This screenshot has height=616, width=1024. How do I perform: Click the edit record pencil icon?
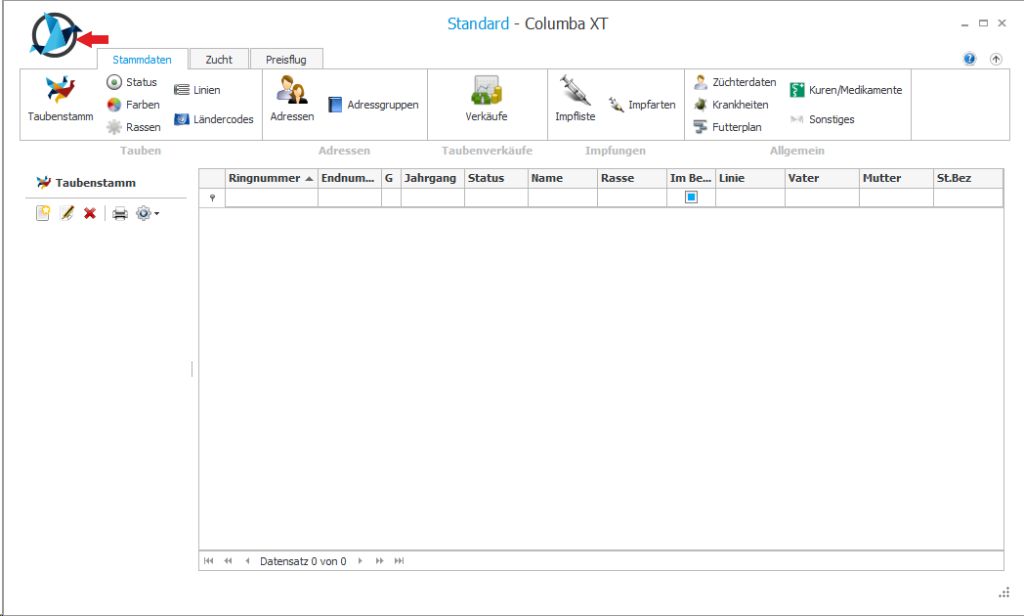[67, 213]
